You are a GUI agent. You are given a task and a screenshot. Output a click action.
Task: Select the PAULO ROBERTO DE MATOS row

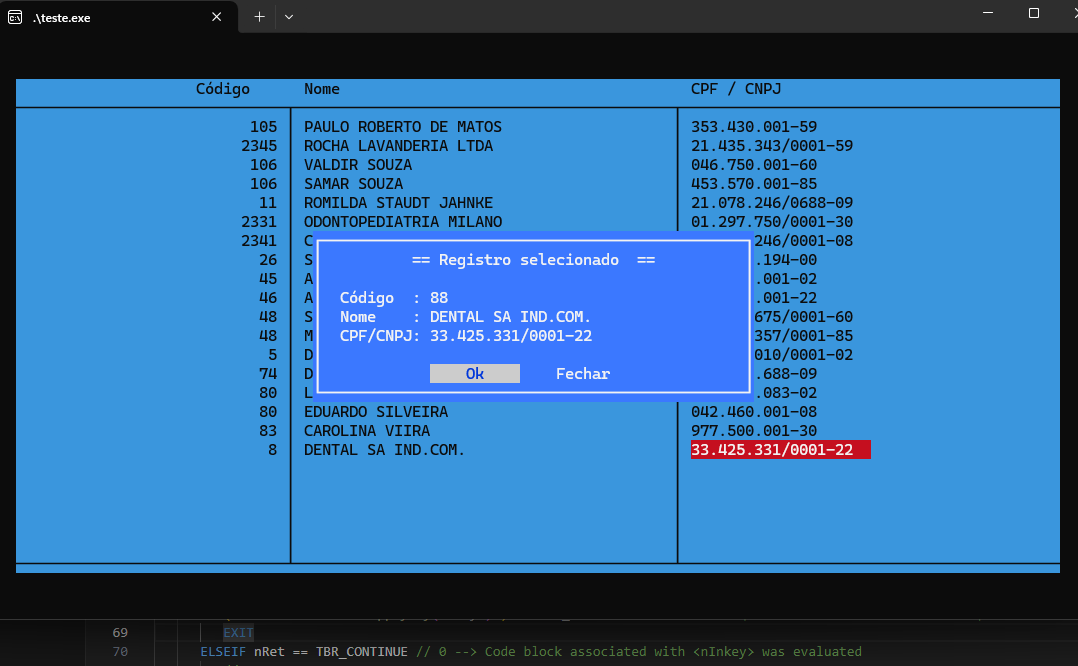(402, 127)
